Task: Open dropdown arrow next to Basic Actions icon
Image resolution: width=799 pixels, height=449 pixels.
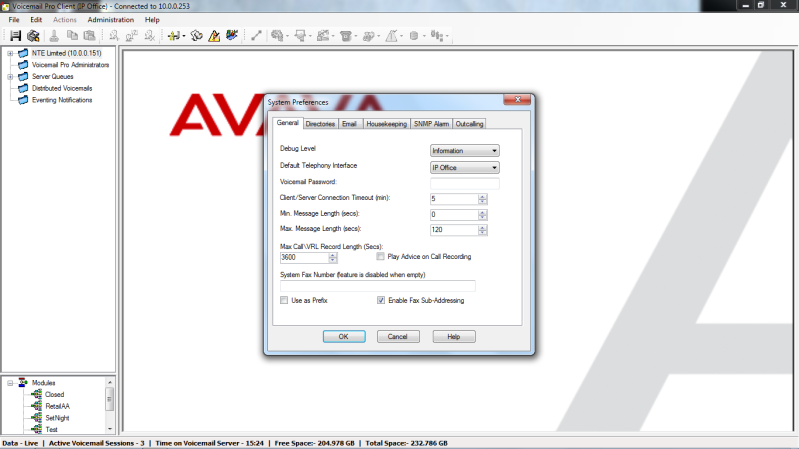Action: coord(287,36)
